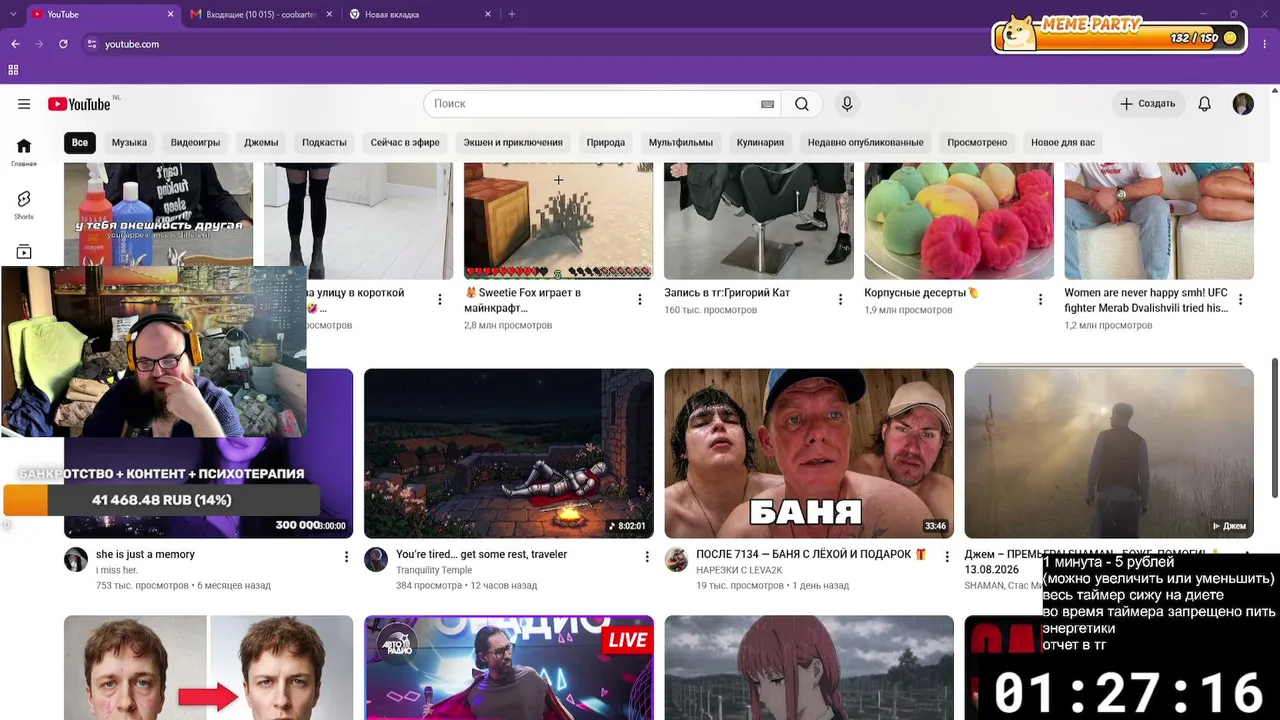
Task: Play the БАНЯ video thumbnail
Action: 809,453
